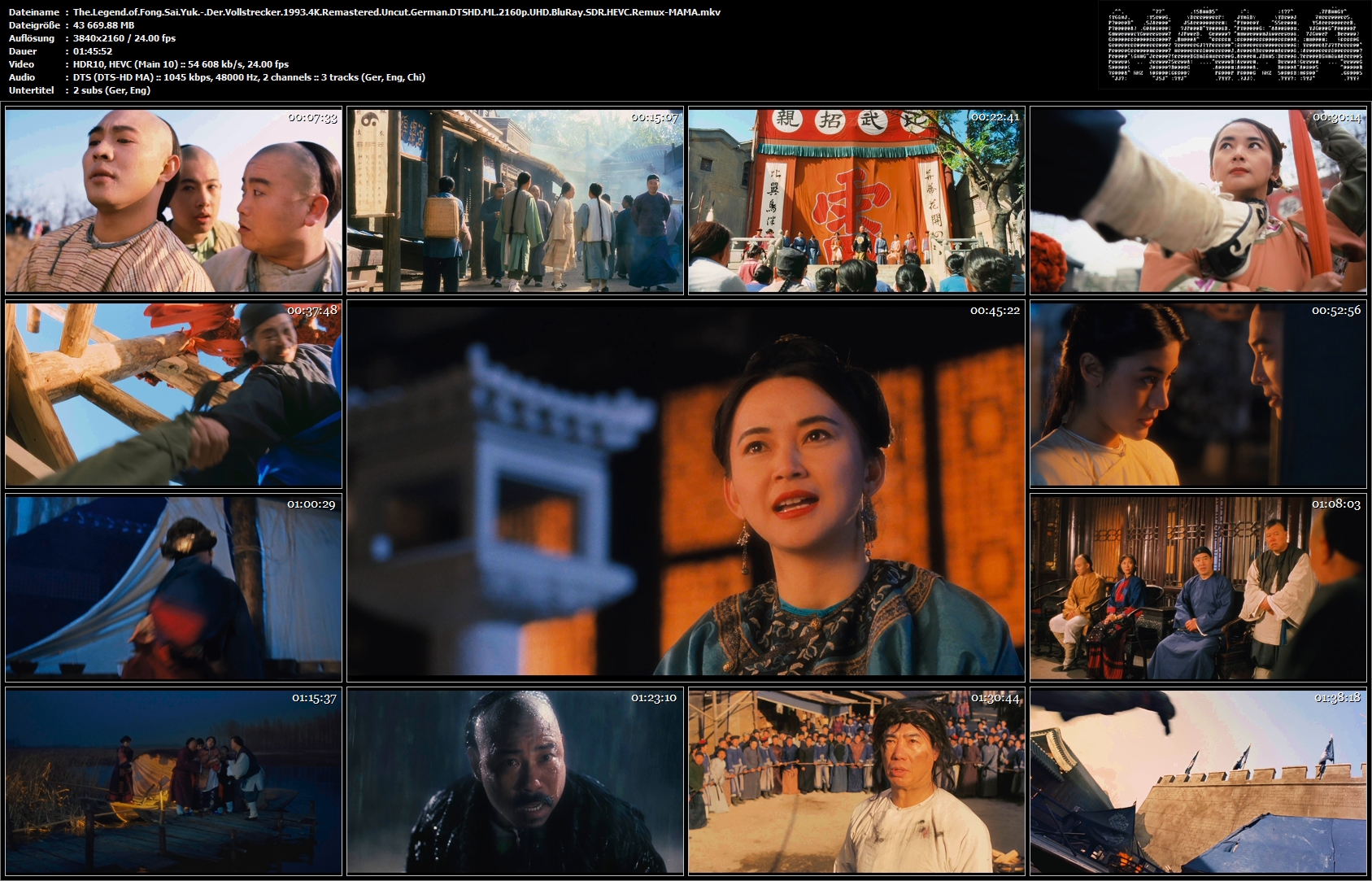The width and height of the screenshot is (1372, 881).
Task: Open the thumbnail timestamped 00:30:14
Action: coord(1198,200)
